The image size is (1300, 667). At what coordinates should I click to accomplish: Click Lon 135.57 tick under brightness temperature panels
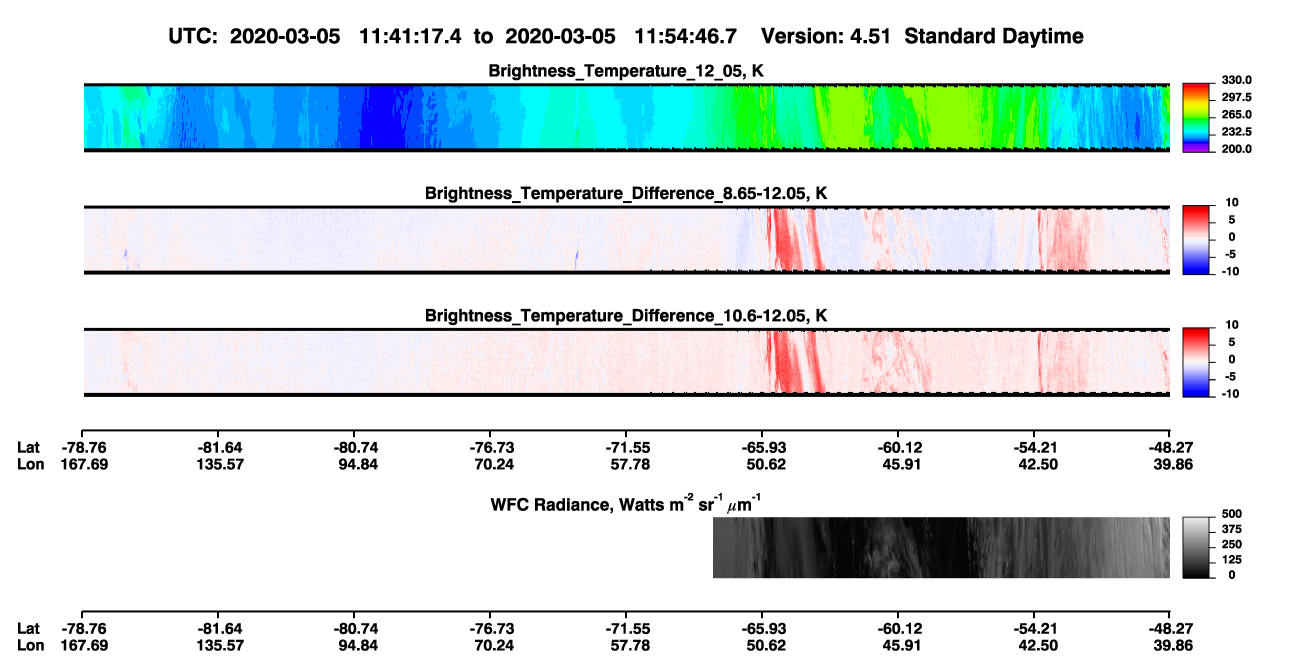point(218,464)
